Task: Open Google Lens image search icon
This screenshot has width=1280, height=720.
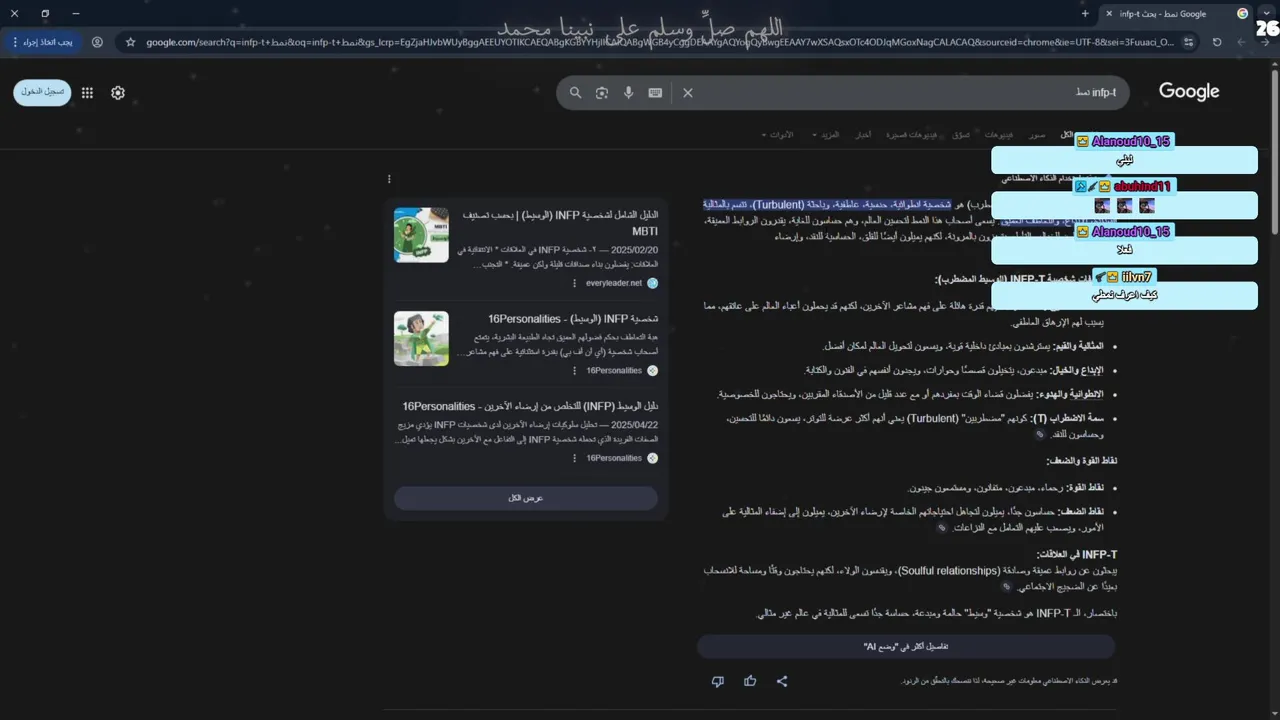Action: coord(602,92)
